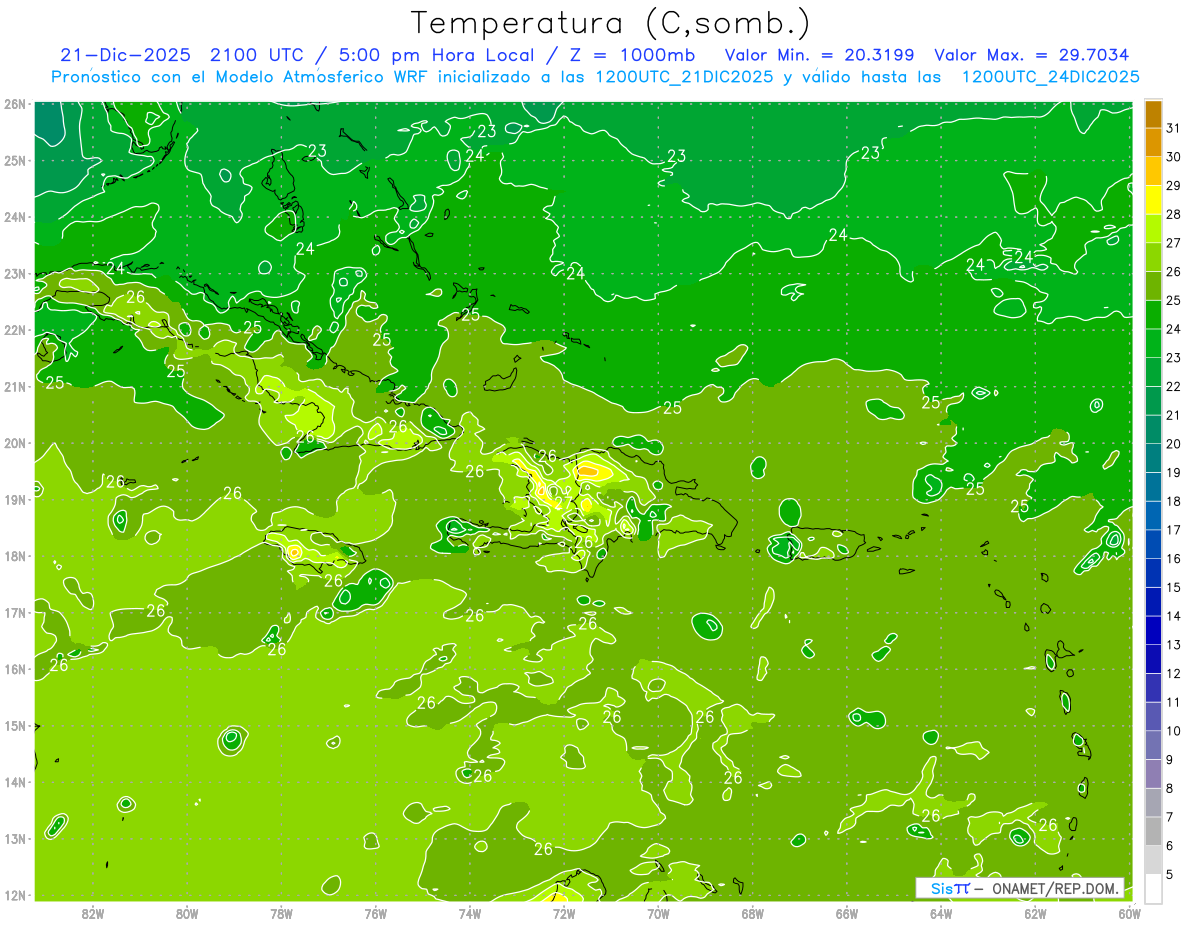Viewport: 1200px width, 927px height.
Task: Click the teal swatch between 19 and 20
Action: click(1153, 458)
